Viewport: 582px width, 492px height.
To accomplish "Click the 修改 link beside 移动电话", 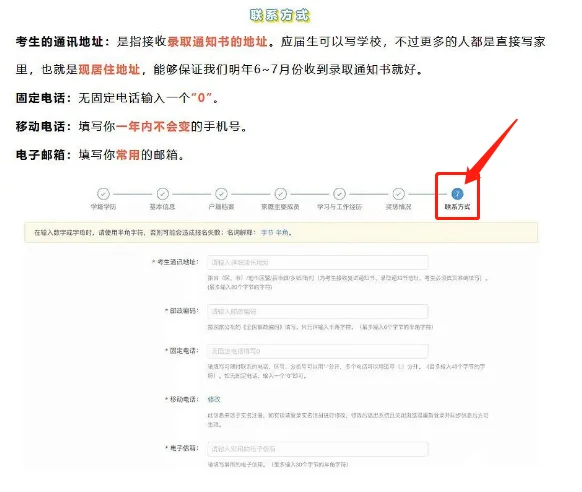I will (x=214, y=399).
